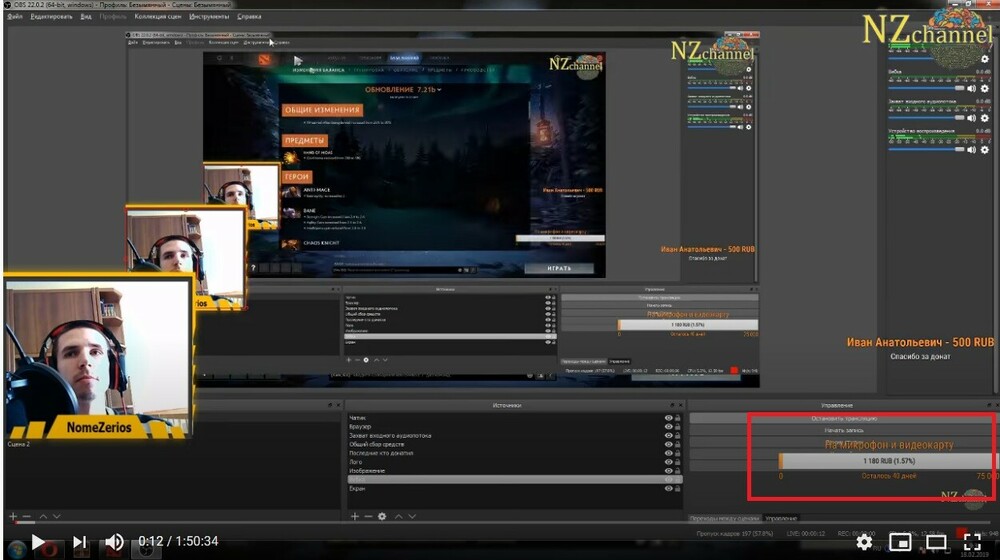Screen dimensions: 1000x560
Task: Switch video to theater mode
Action: point(936,542)
